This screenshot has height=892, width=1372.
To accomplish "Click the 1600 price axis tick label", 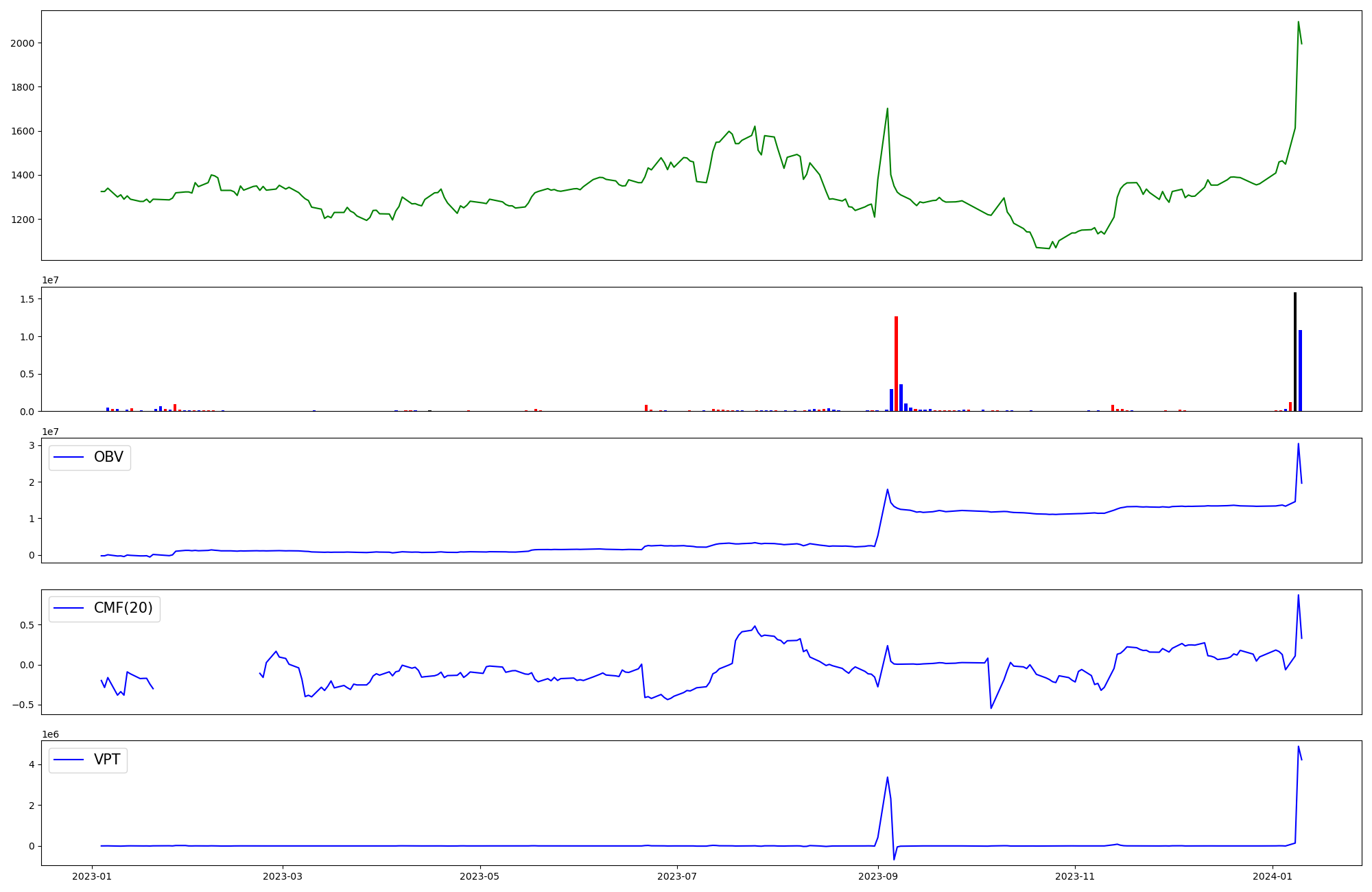I will [x=22, y=132].
